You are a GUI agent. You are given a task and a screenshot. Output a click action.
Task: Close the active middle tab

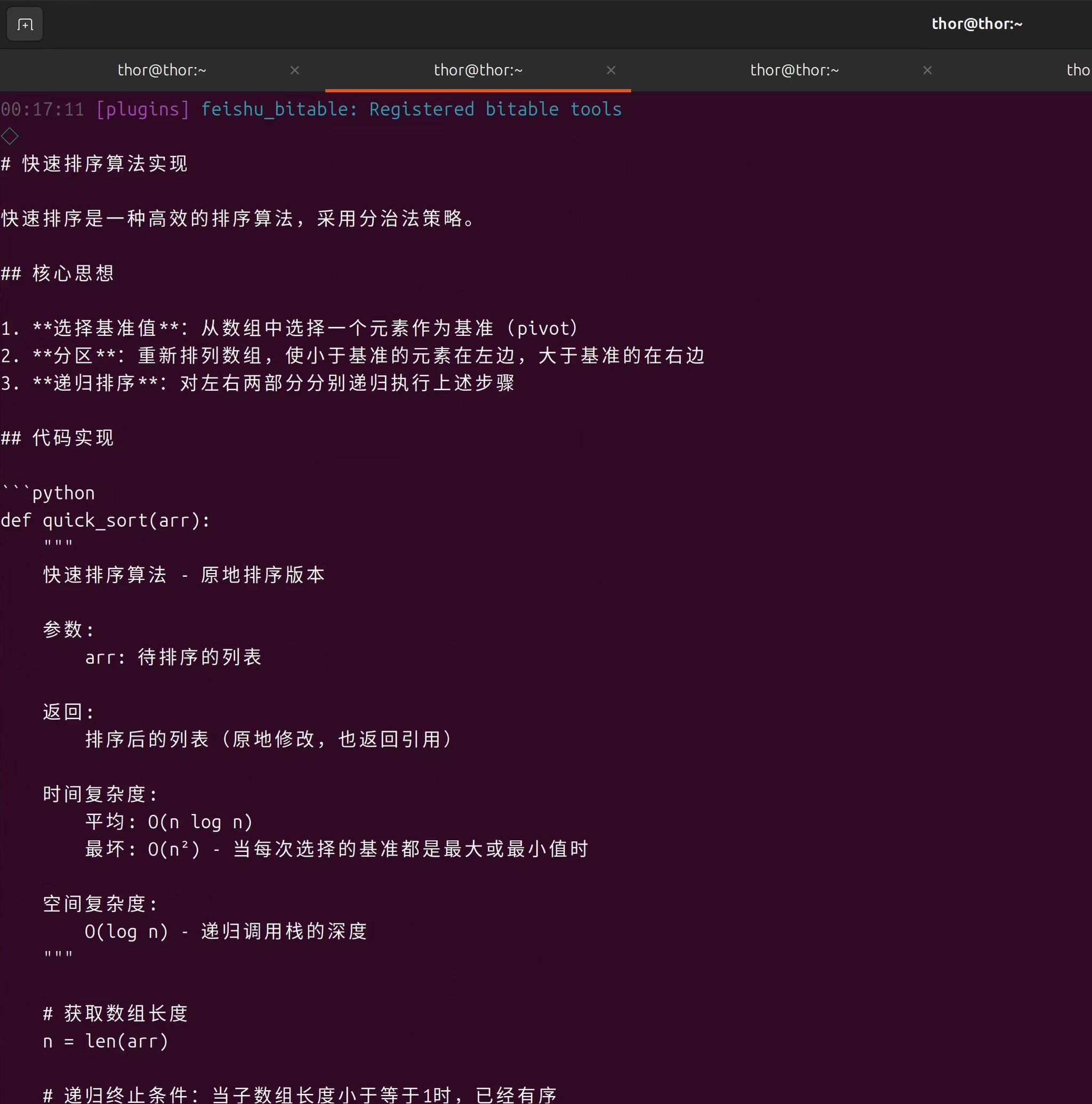pos(611,70)
